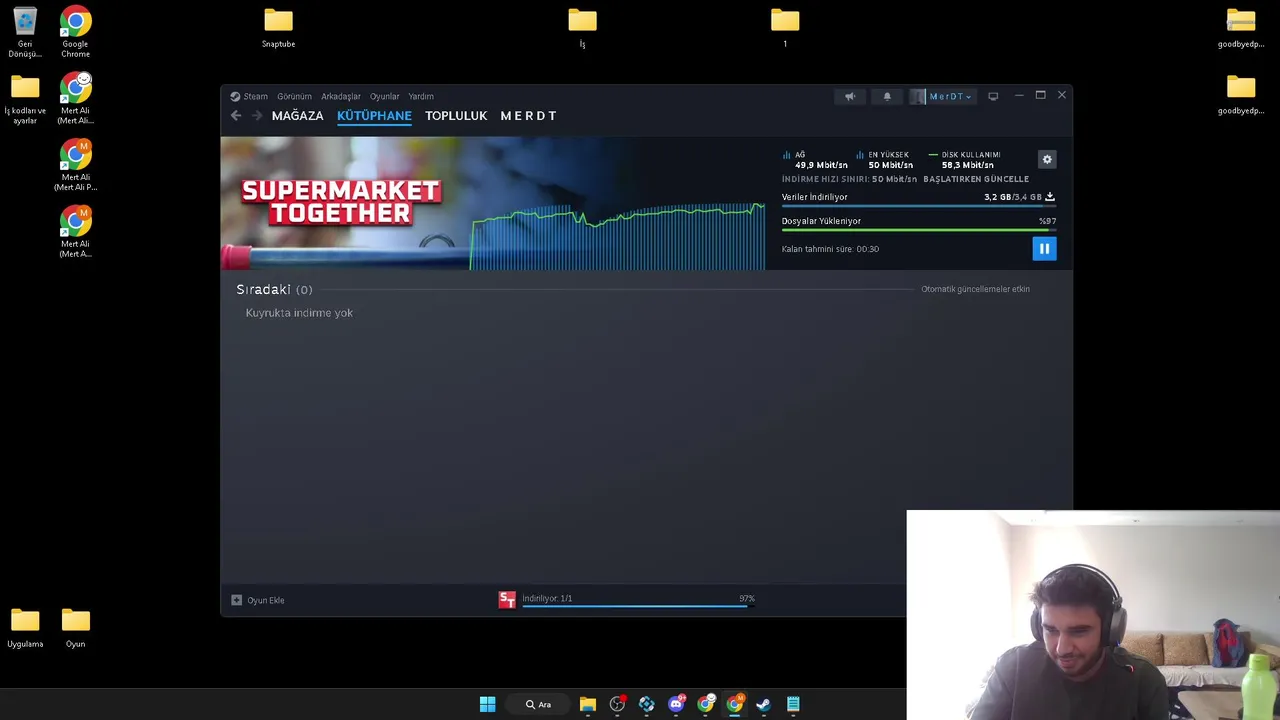Open Discord from the taskbar
Viewport: 1280px width, 720px height.
tap(676, 704)
